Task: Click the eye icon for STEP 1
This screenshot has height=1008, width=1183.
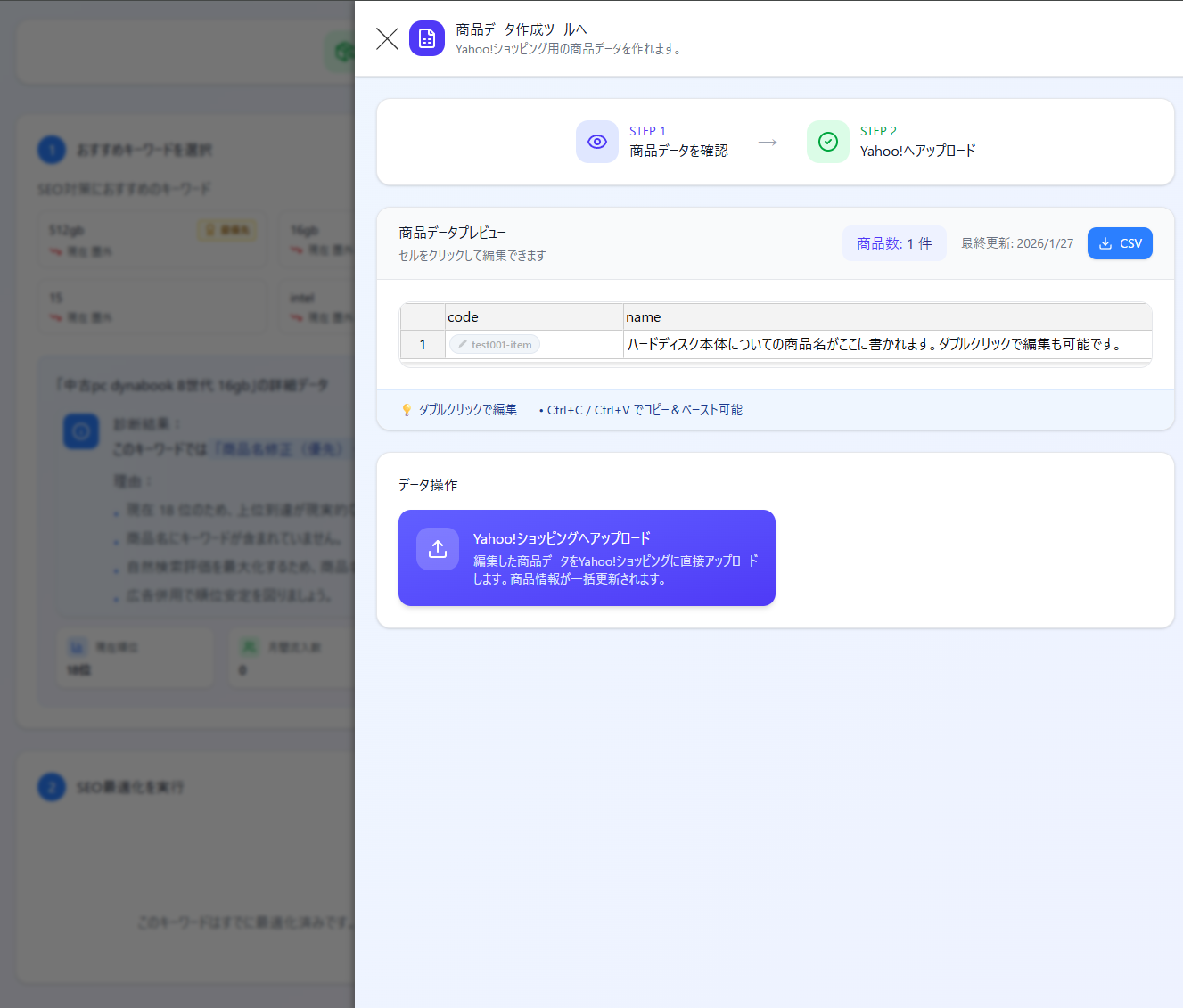Action: point(596,141)
